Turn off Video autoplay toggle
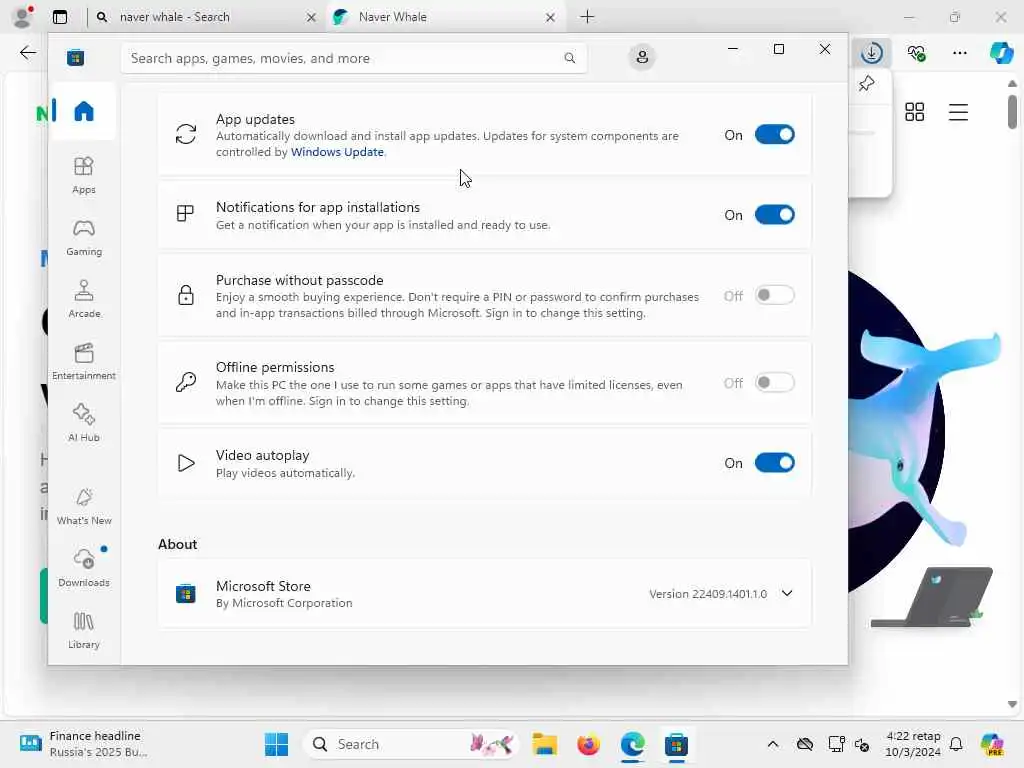 pos(775,463)
